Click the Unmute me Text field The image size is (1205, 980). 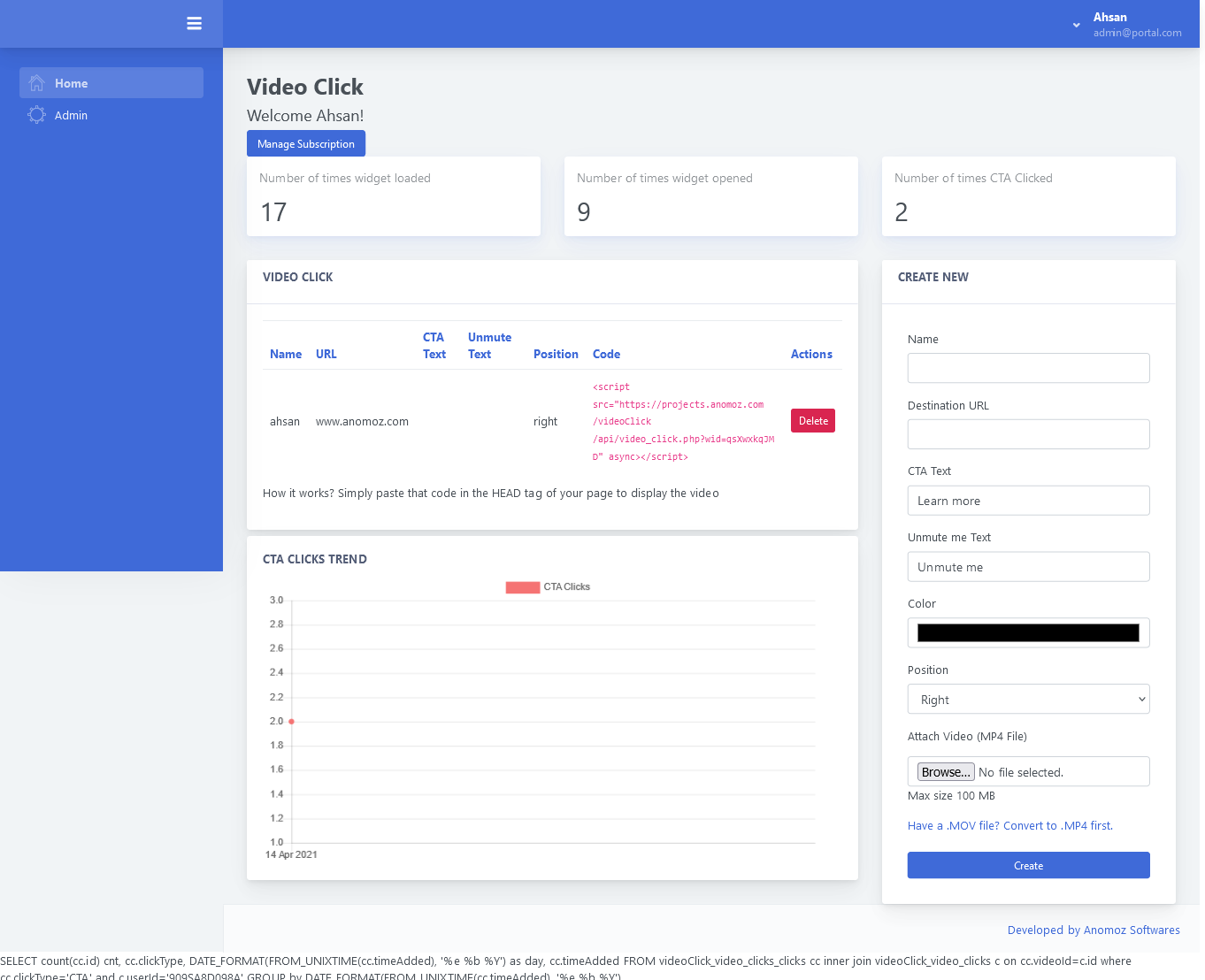coord(1028,567)
